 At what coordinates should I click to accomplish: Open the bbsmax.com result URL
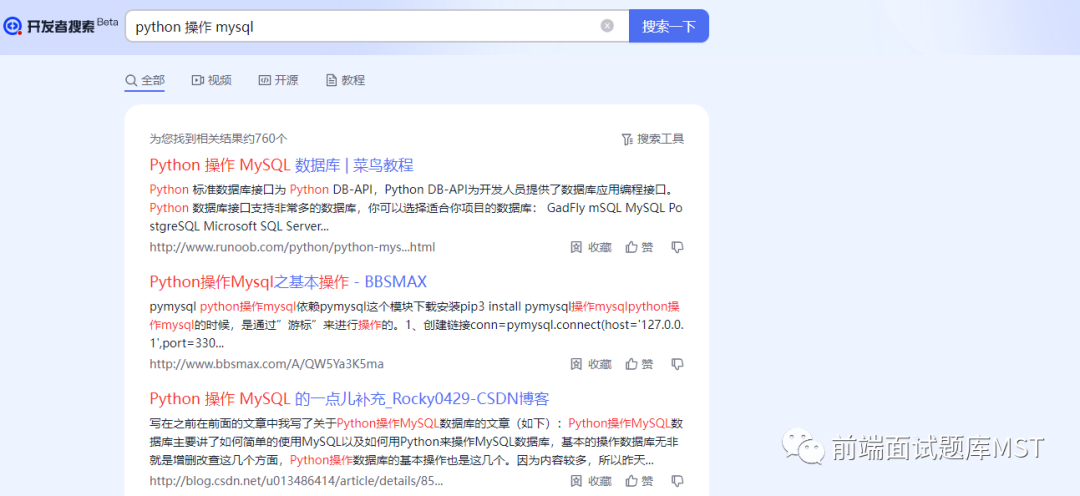click(x=267, y=364)
